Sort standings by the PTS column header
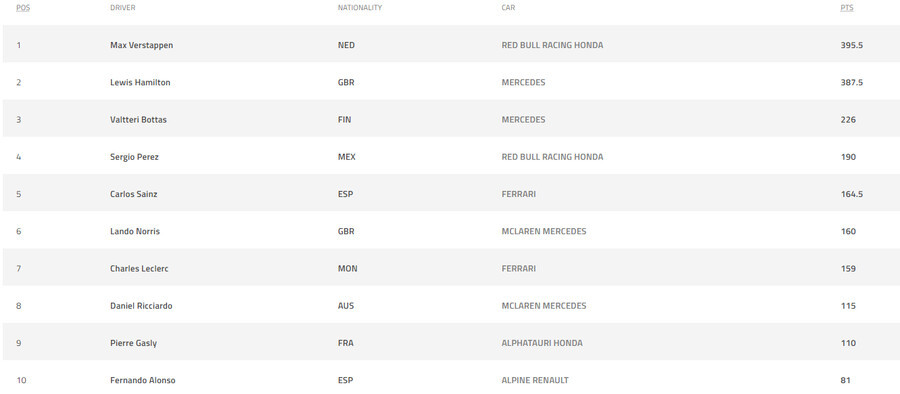The height and width of the screenshot is (394, 900). point(847,8)
